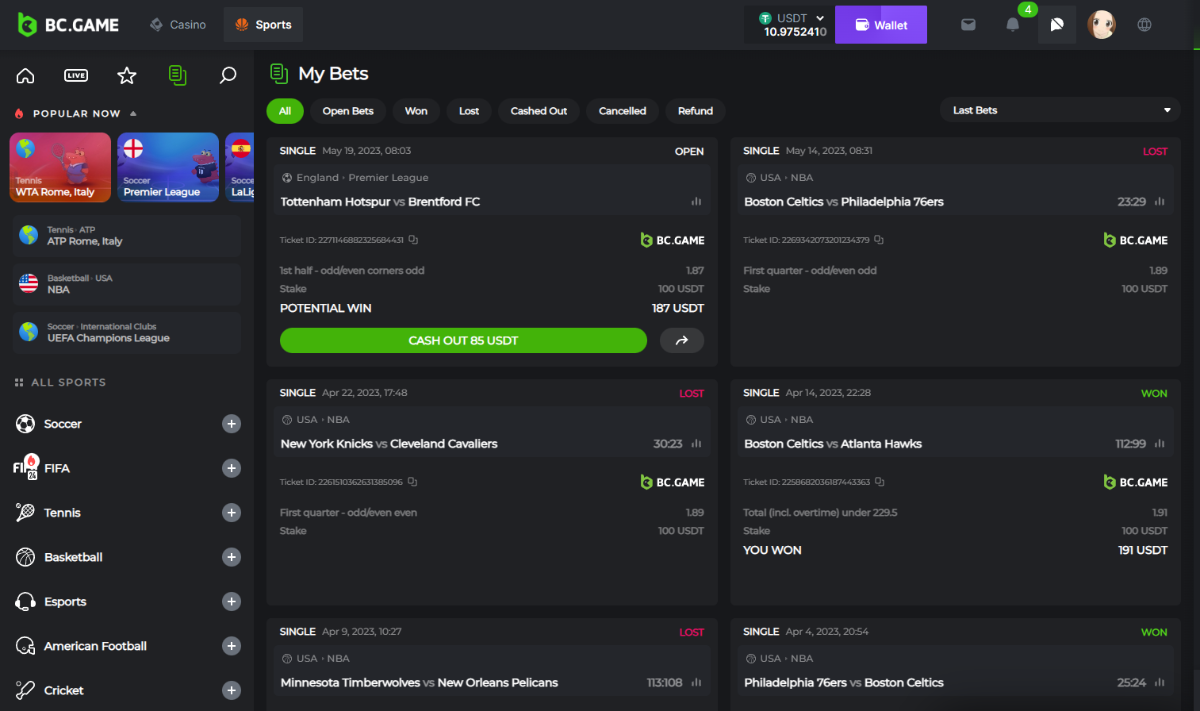Click the globe language icon

pos(1145,25)
